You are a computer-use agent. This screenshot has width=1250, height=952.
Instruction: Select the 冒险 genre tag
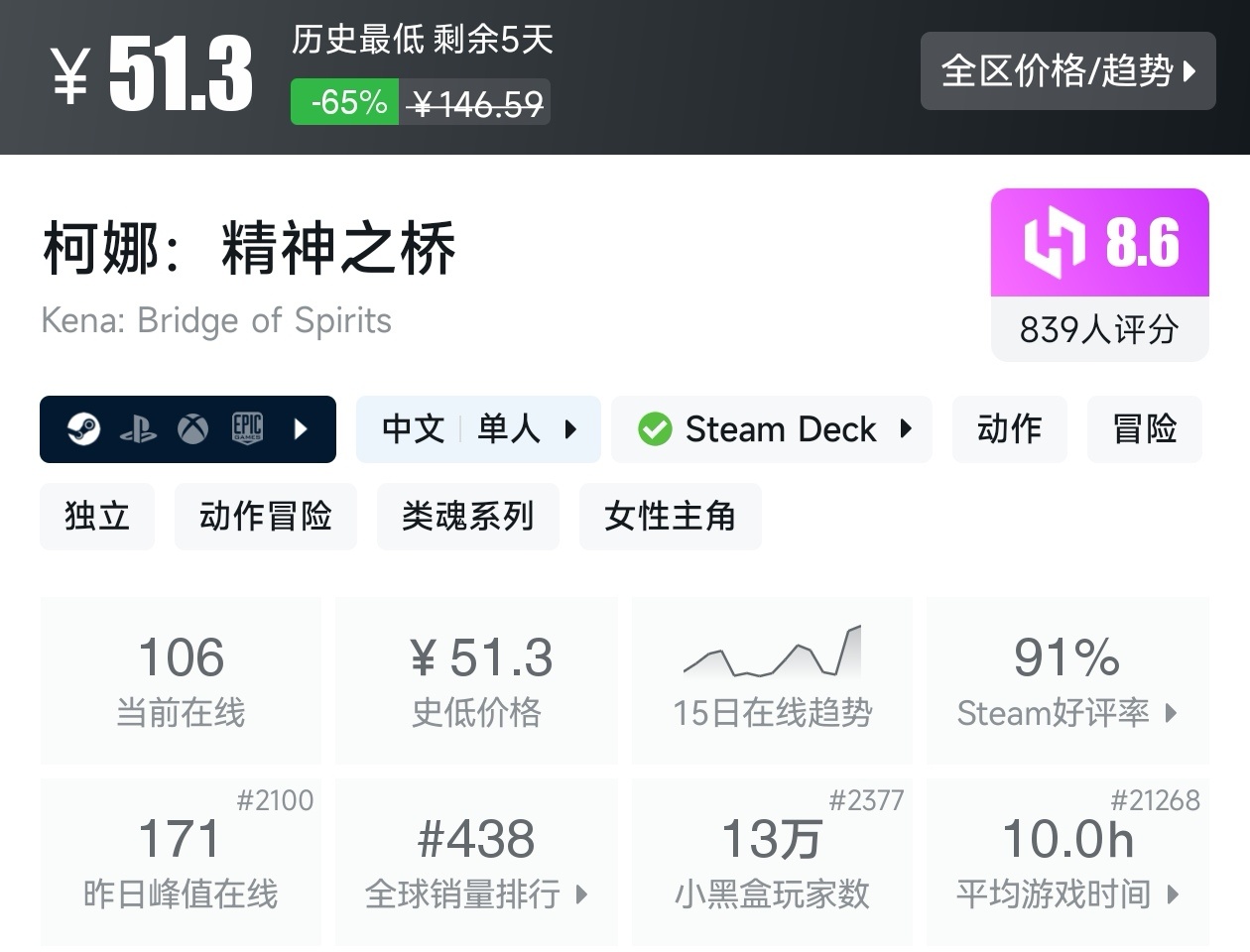1144,429
